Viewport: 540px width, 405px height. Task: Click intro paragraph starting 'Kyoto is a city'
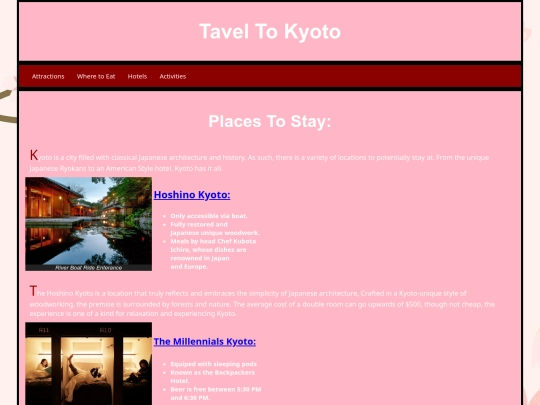[x=259, y=160]
